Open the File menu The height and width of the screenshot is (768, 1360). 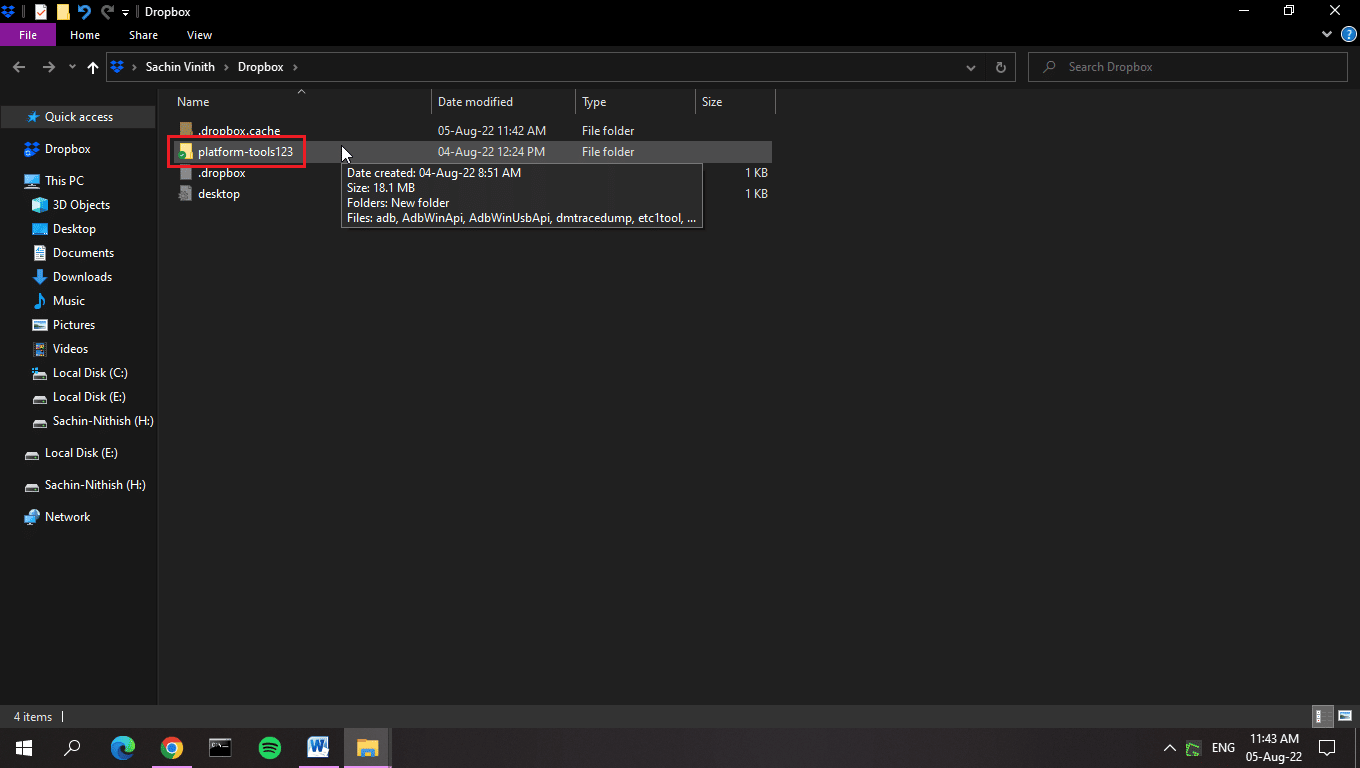pos(28,34)
